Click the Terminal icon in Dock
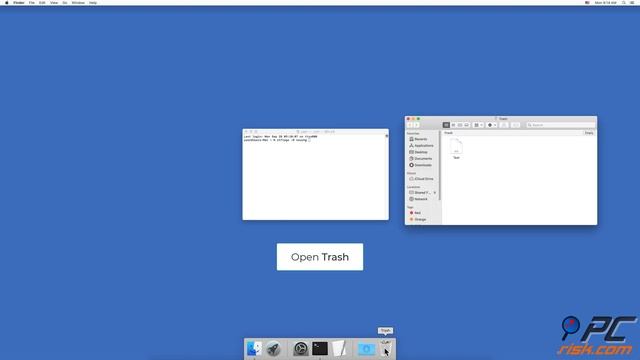Image resolution: width=640 pixels, height=360 pixels. click(320, 349)
